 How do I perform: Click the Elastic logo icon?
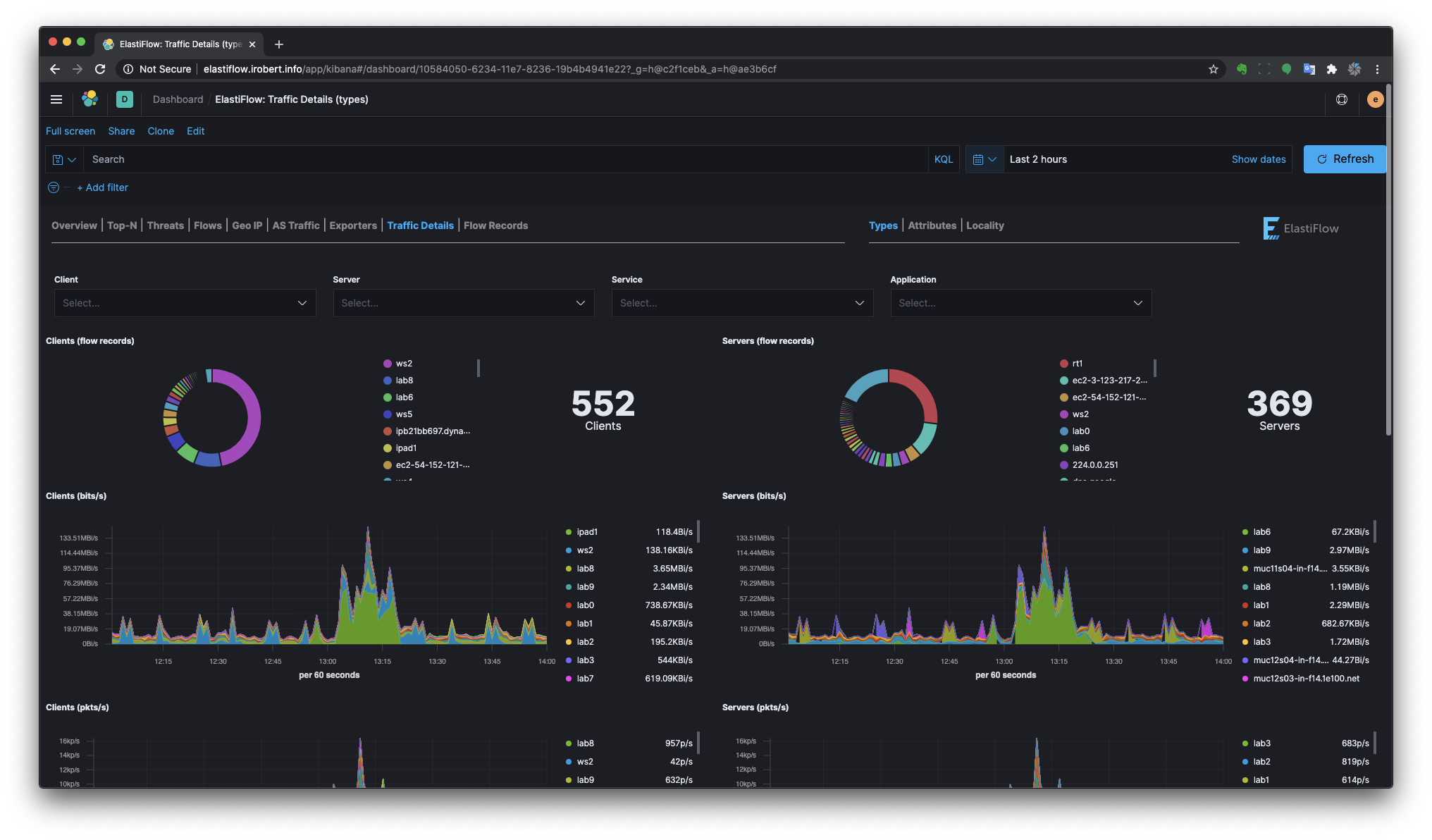[89, 99]
